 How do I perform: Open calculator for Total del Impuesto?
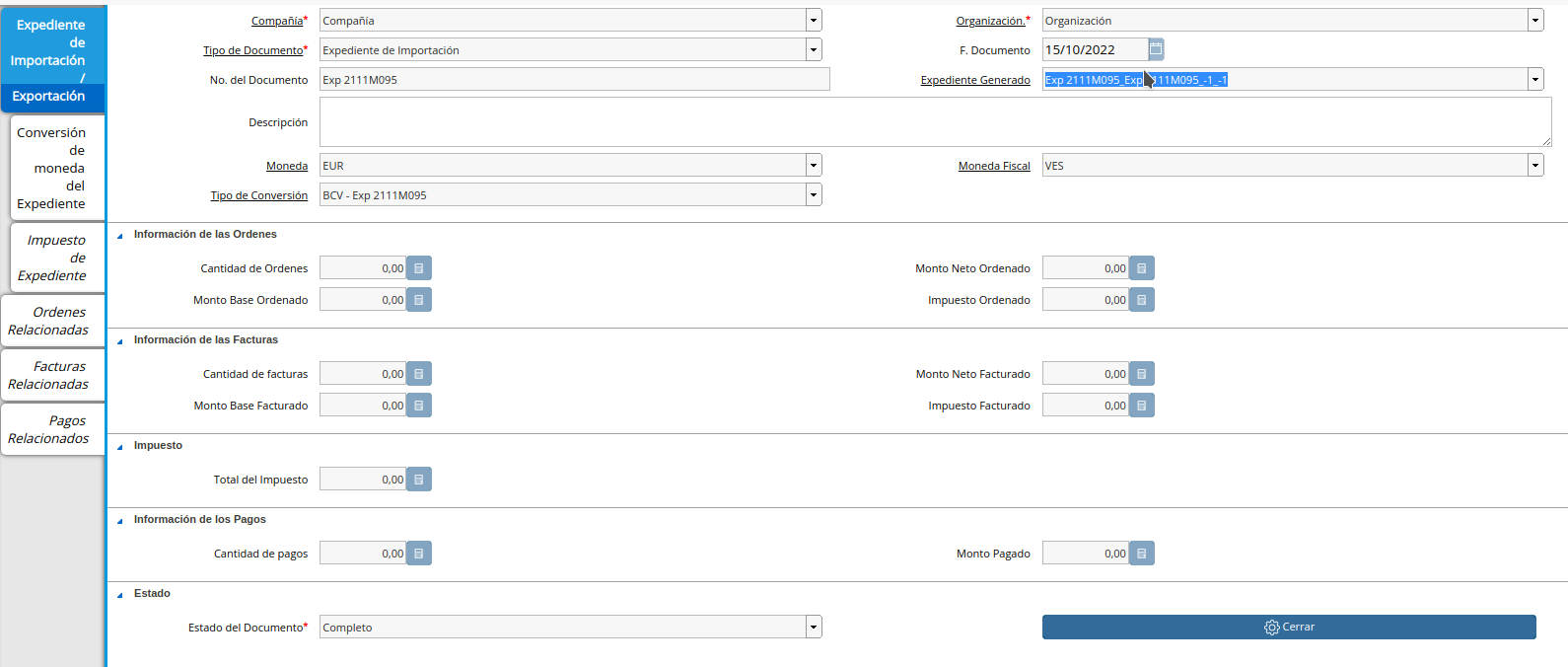419,480
